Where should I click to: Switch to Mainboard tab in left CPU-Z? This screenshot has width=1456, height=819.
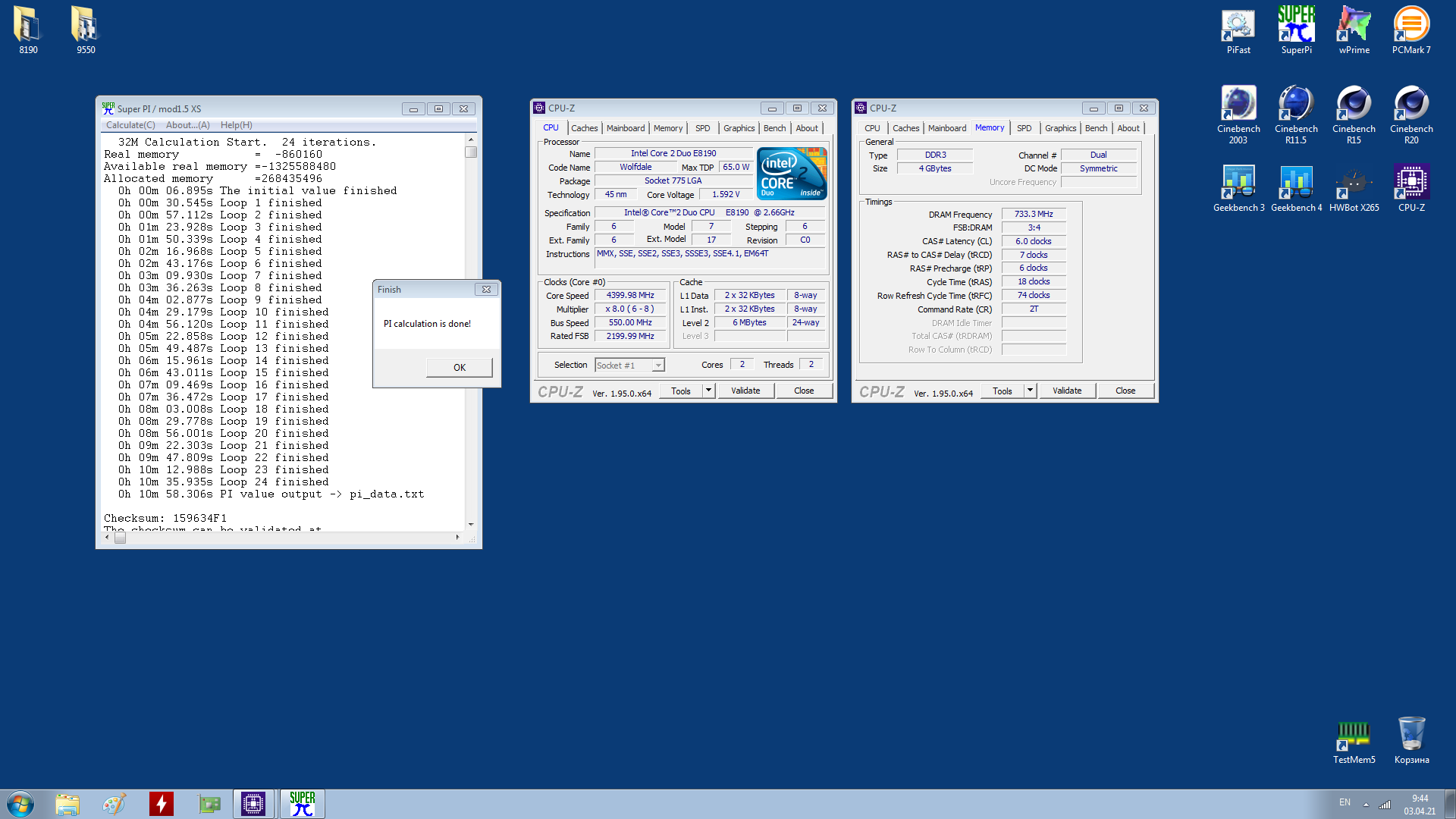coord(626,128)
